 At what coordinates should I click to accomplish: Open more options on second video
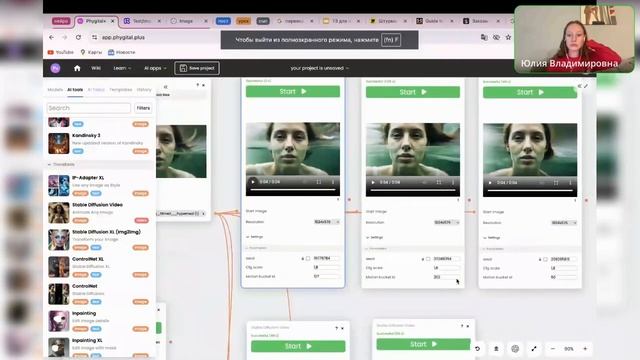coord(453,182)
